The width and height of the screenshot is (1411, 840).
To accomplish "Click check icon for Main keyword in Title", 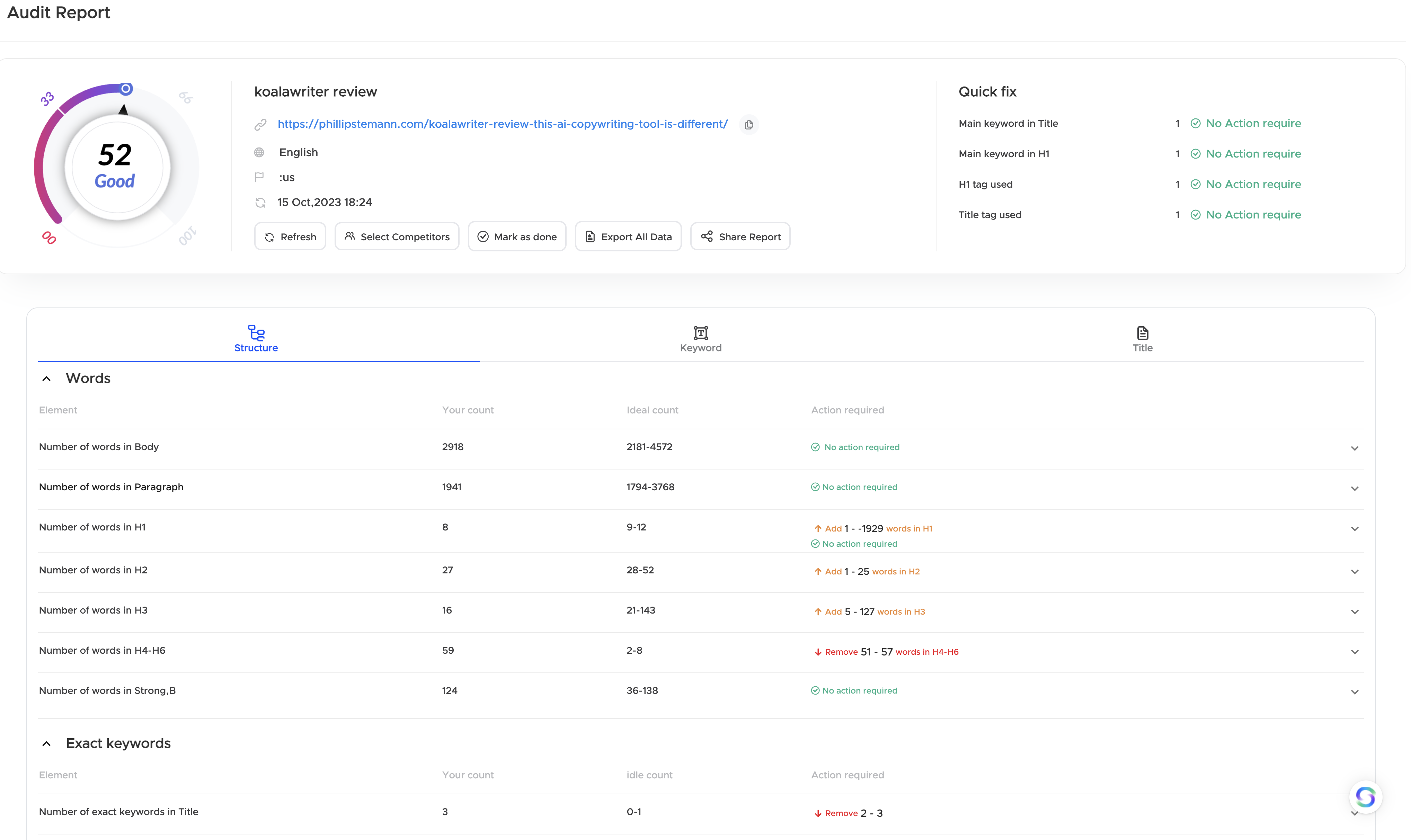I will coord(1195,123).
